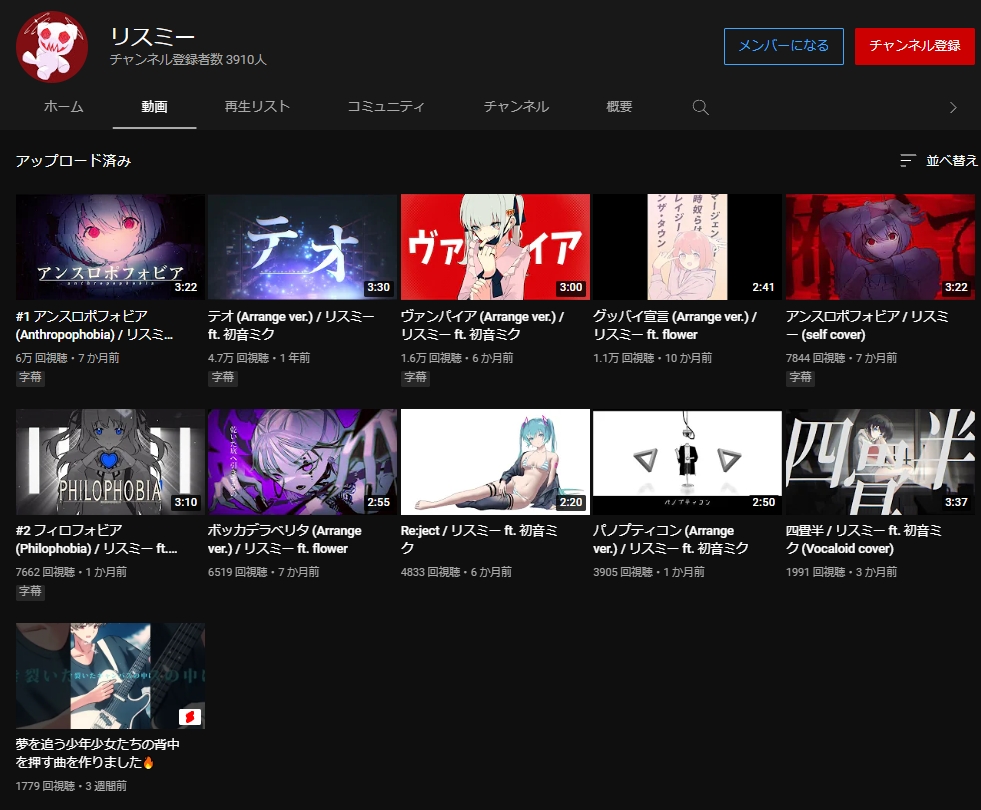Click view info 1991 回視聴・3 か月前
This screenshot has width=981, height=810.
coord(841,572)
